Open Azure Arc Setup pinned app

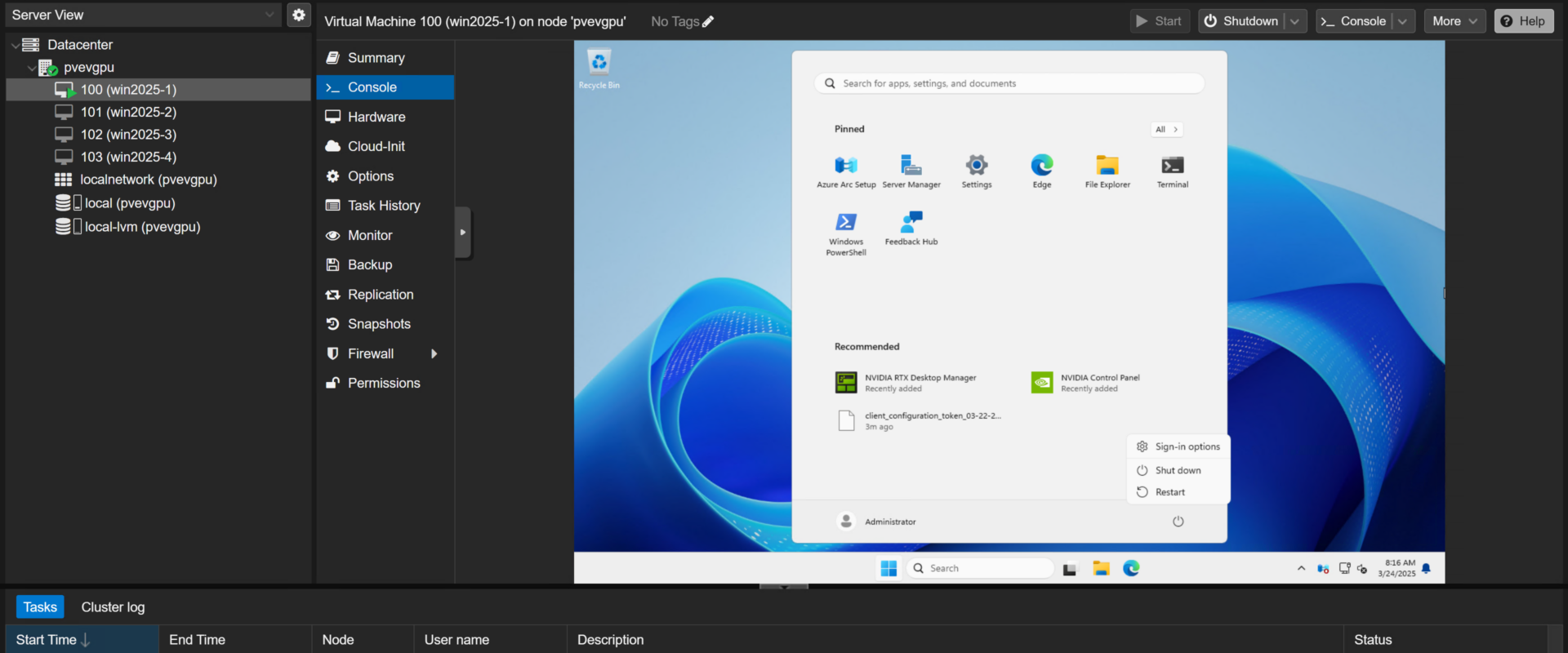point(846,171)
